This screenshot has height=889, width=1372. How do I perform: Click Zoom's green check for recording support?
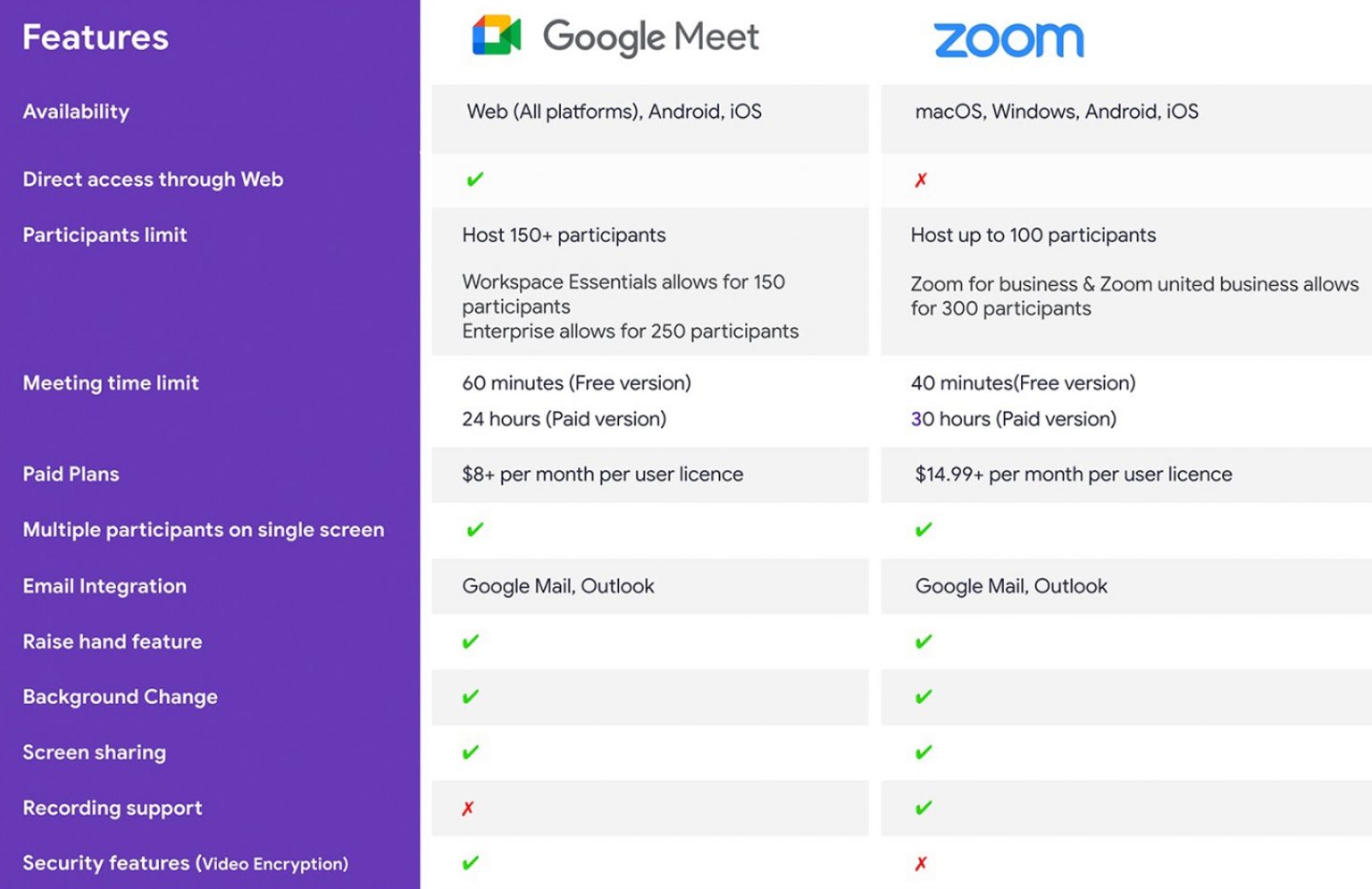[x=924, y=809]
